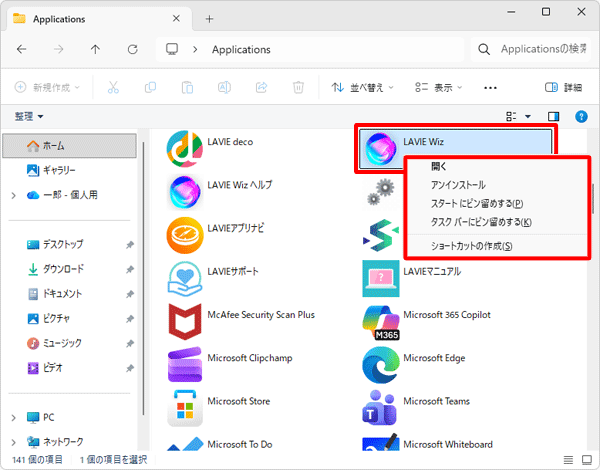Expand the PC tree node
The width and height of the screenshot is (600, 470).
(14, 418)
